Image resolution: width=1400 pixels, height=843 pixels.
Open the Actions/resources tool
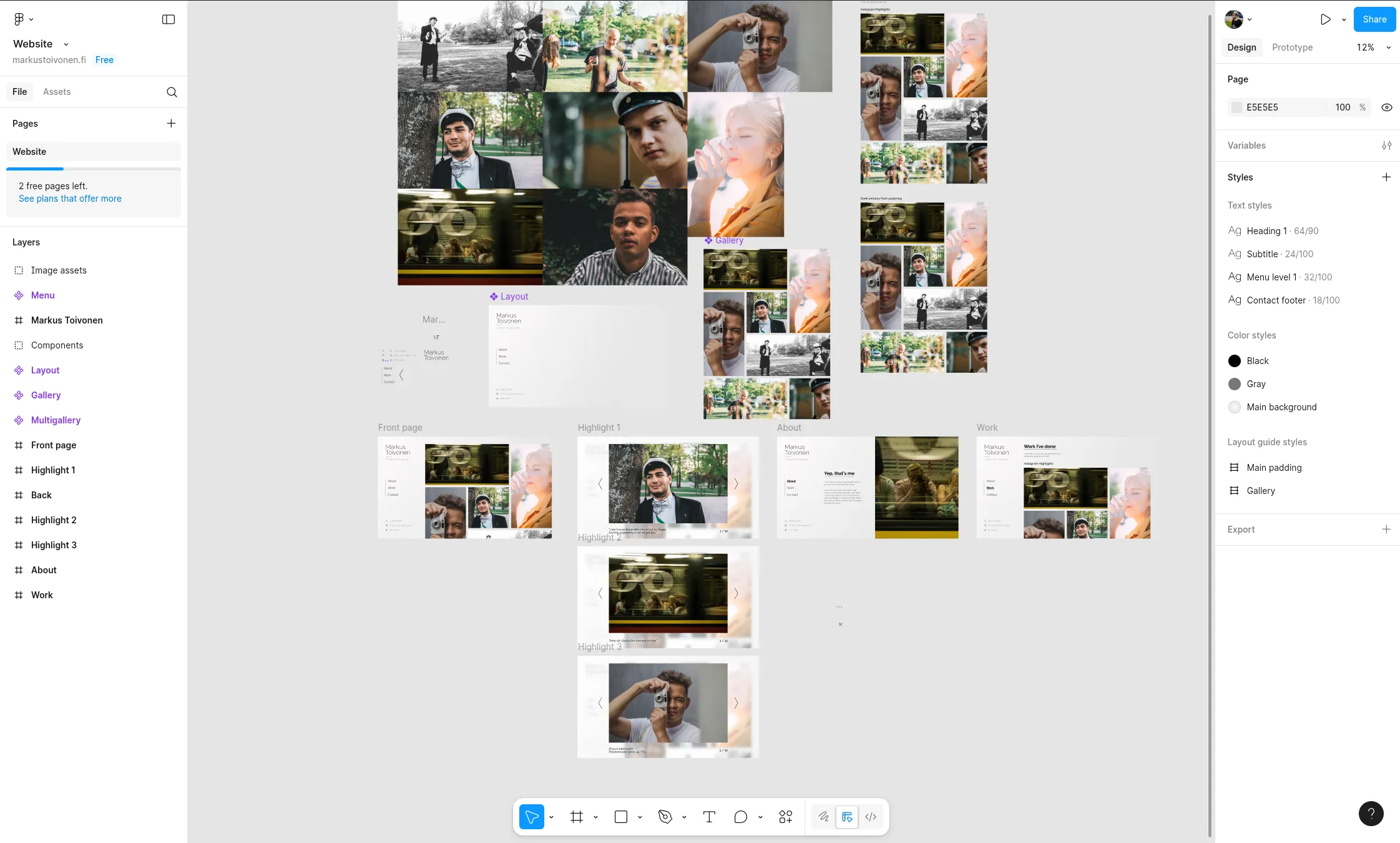pos(786,817)
